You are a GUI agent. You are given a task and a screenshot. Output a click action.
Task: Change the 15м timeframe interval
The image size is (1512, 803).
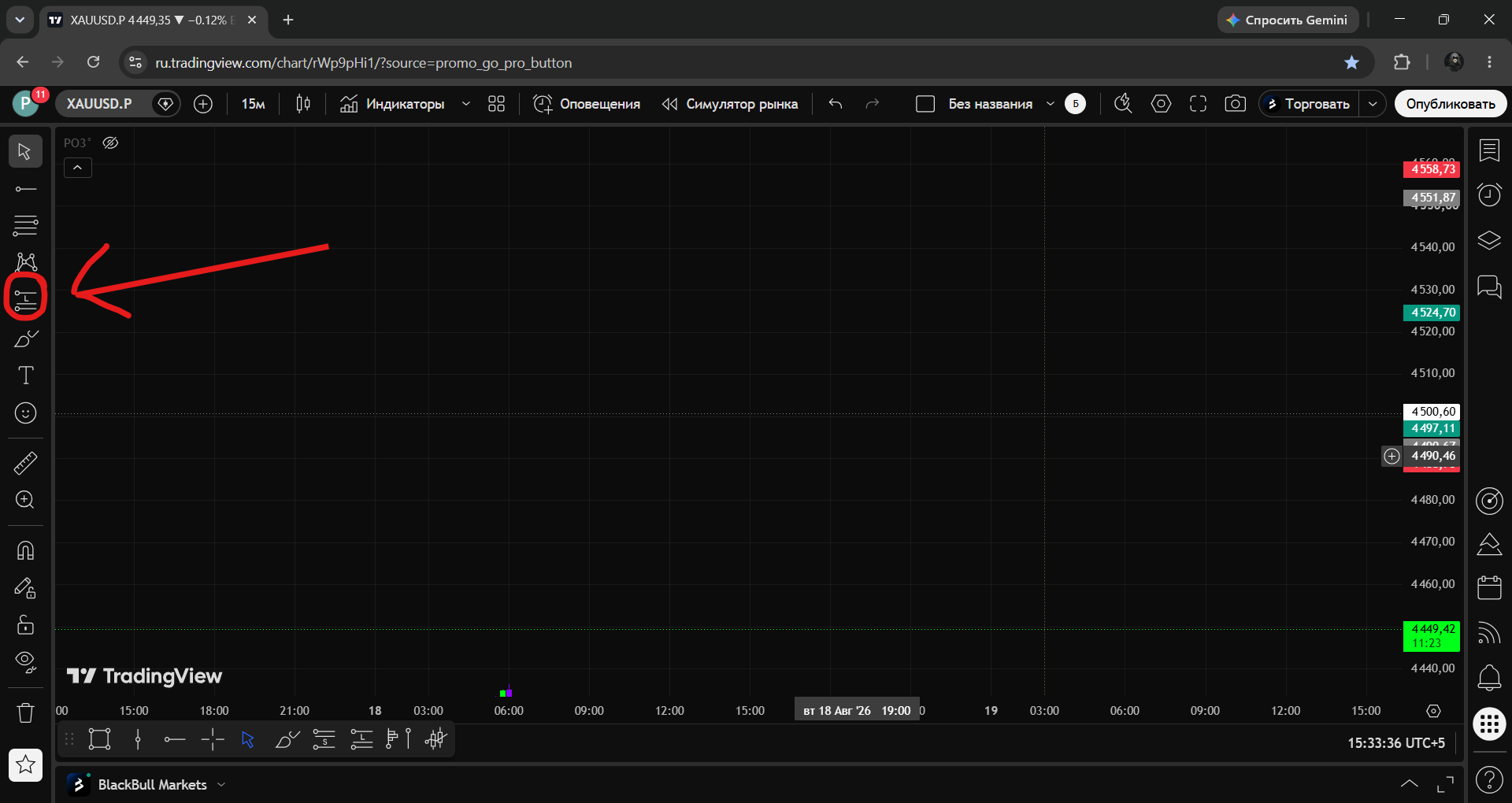[x=253, y=104]
